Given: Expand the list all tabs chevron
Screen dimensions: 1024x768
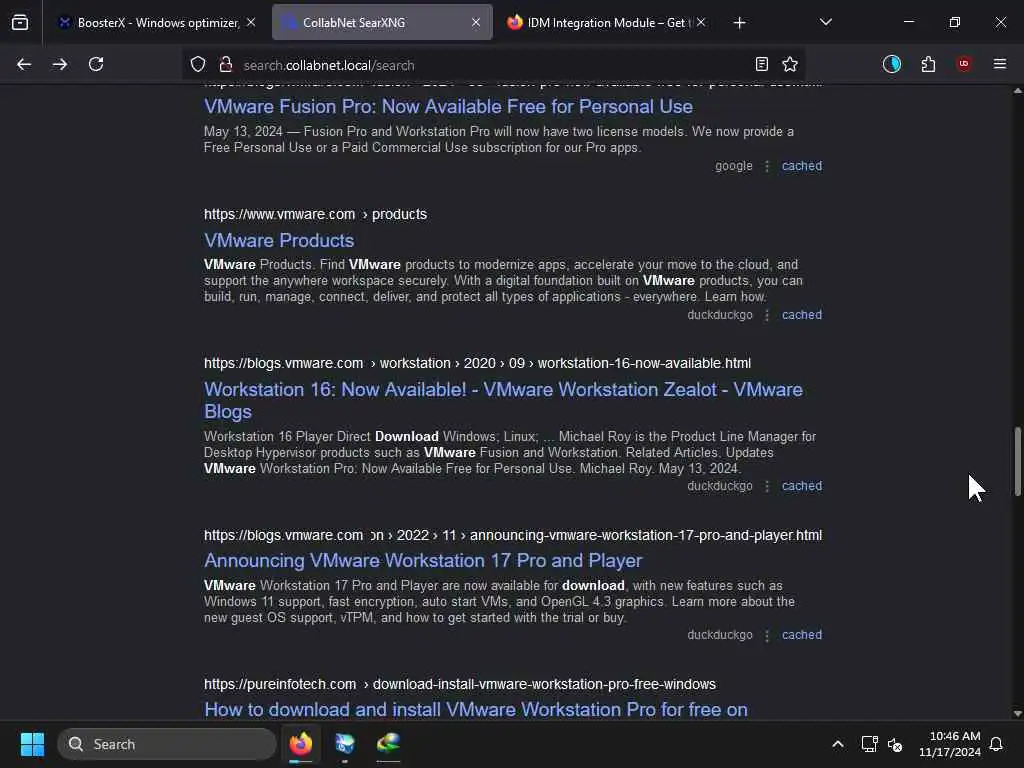Looking at the screenshot, I should 825,22.
